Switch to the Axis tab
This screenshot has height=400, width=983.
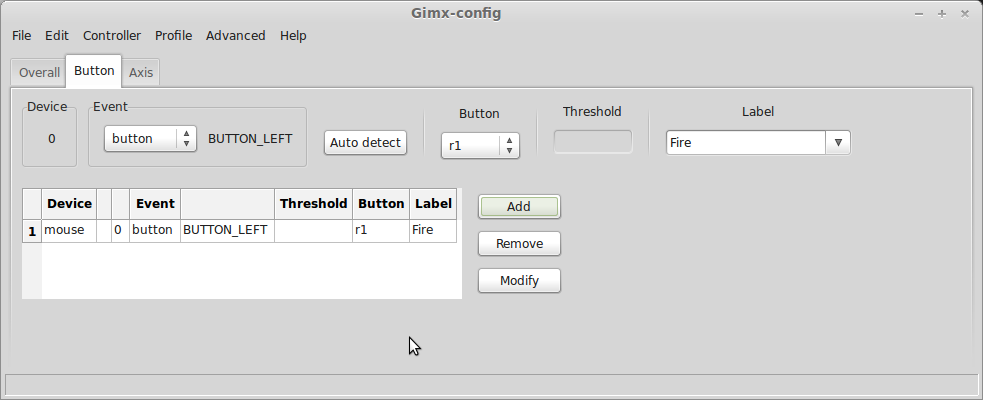click(141, 72)
